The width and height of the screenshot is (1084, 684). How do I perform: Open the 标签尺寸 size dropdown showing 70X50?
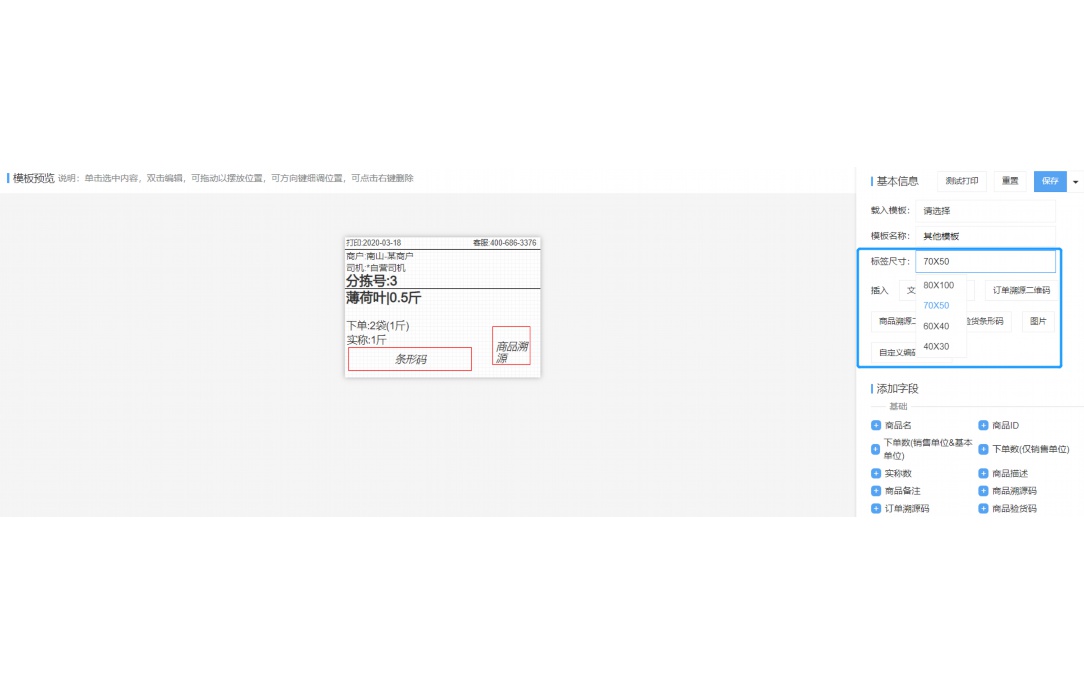(984, 262)
